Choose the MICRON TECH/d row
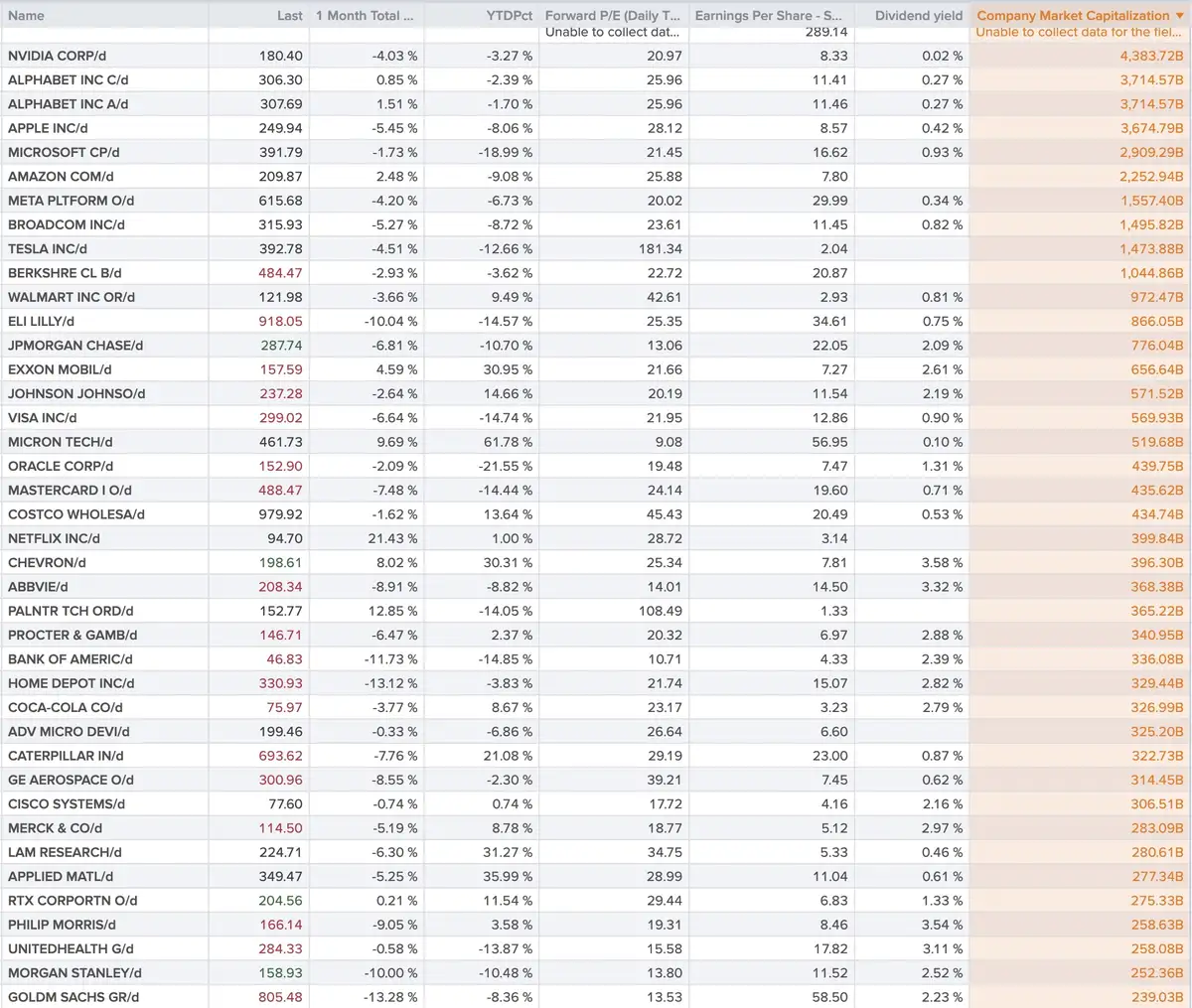 [x=596, y=442]
